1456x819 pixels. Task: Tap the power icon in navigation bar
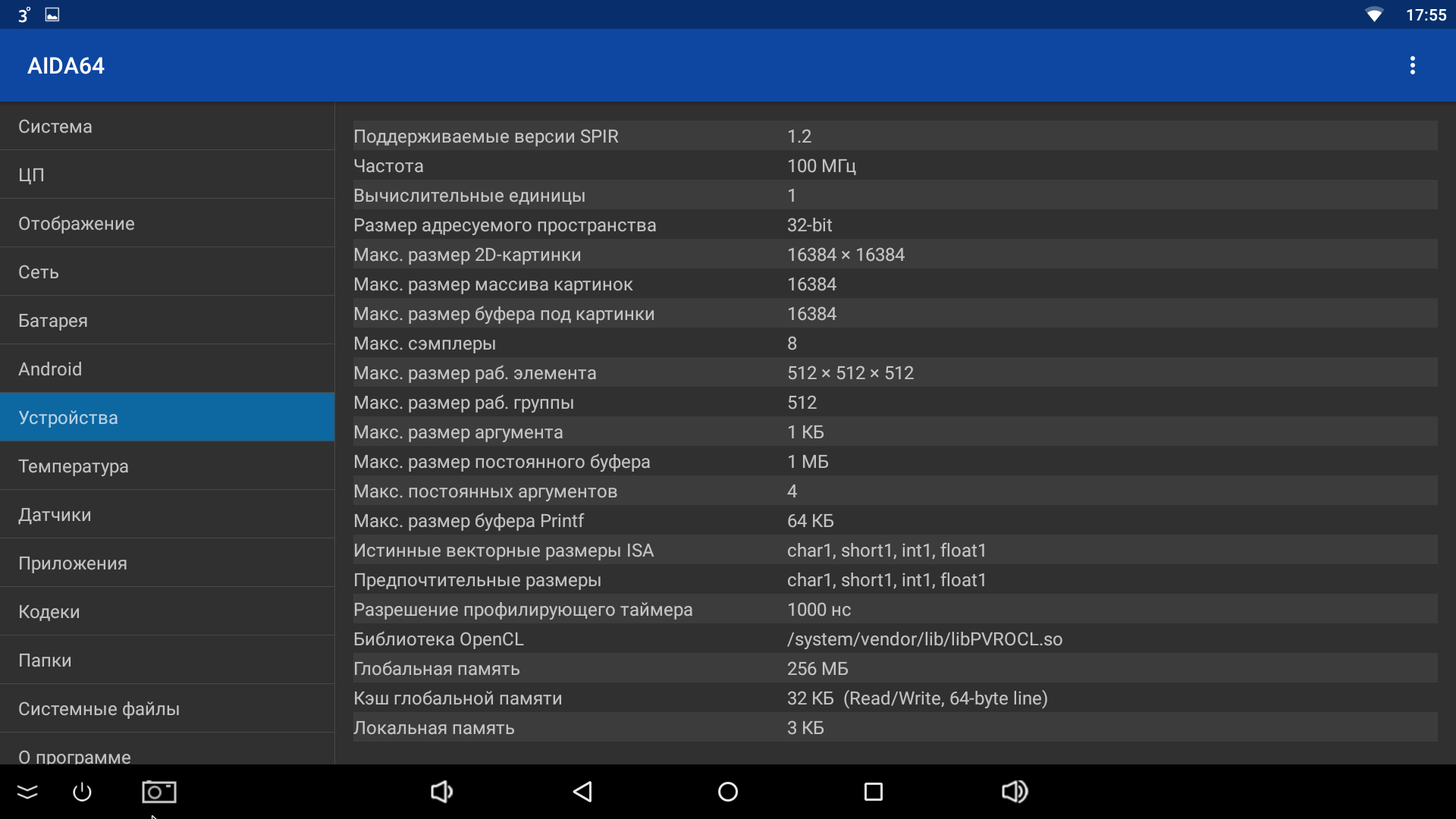click(82, 792)
